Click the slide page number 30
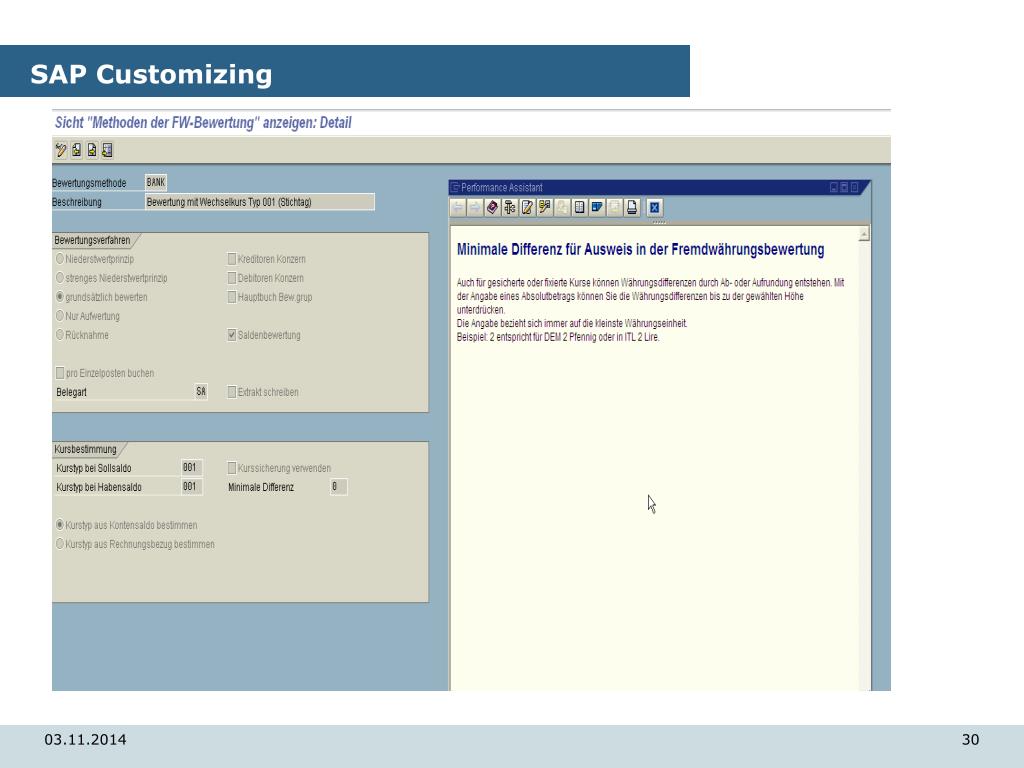 [970, 739]
